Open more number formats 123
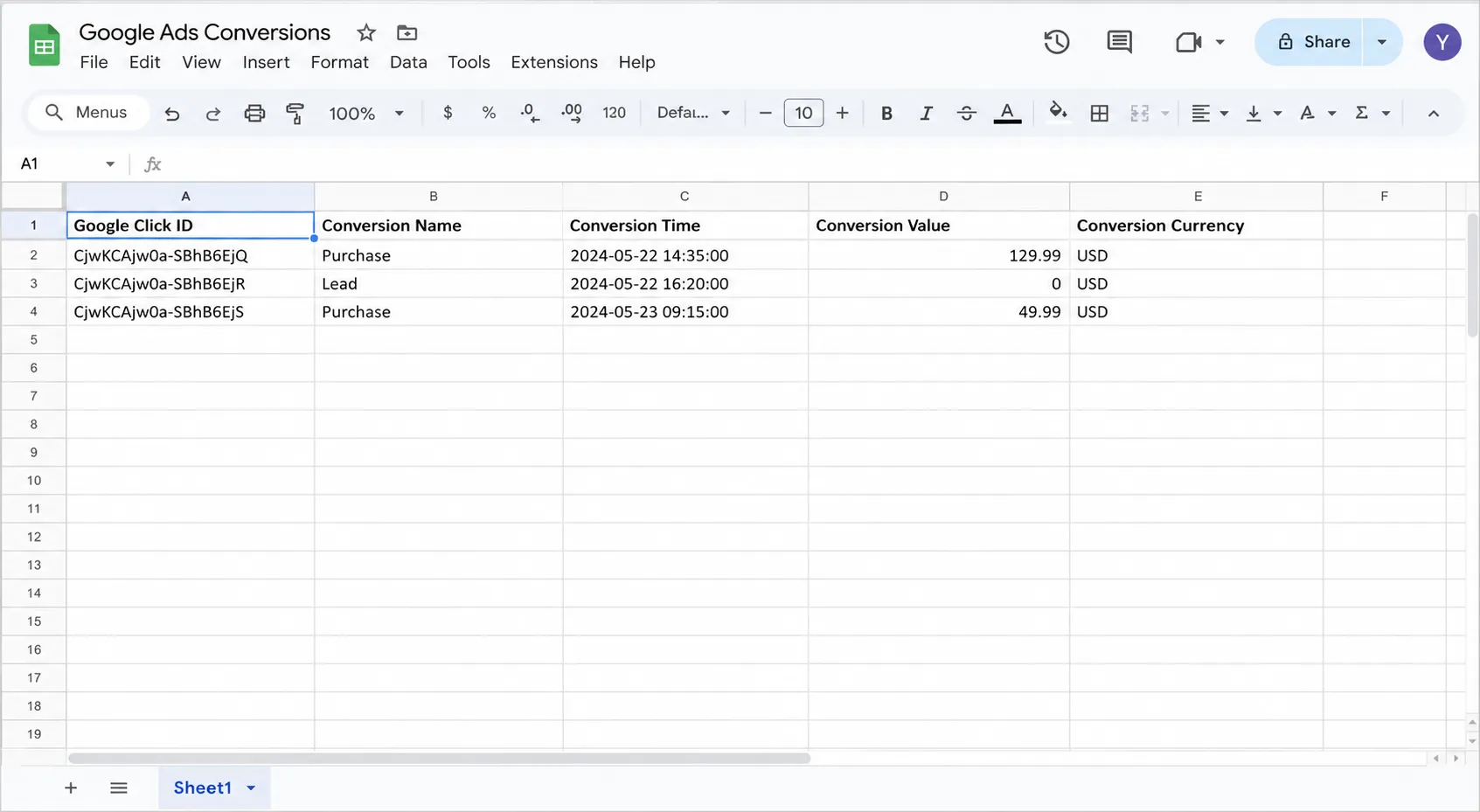Viewport: 1480px width, 812px height. pyautogui.click(x=615, y=113)
